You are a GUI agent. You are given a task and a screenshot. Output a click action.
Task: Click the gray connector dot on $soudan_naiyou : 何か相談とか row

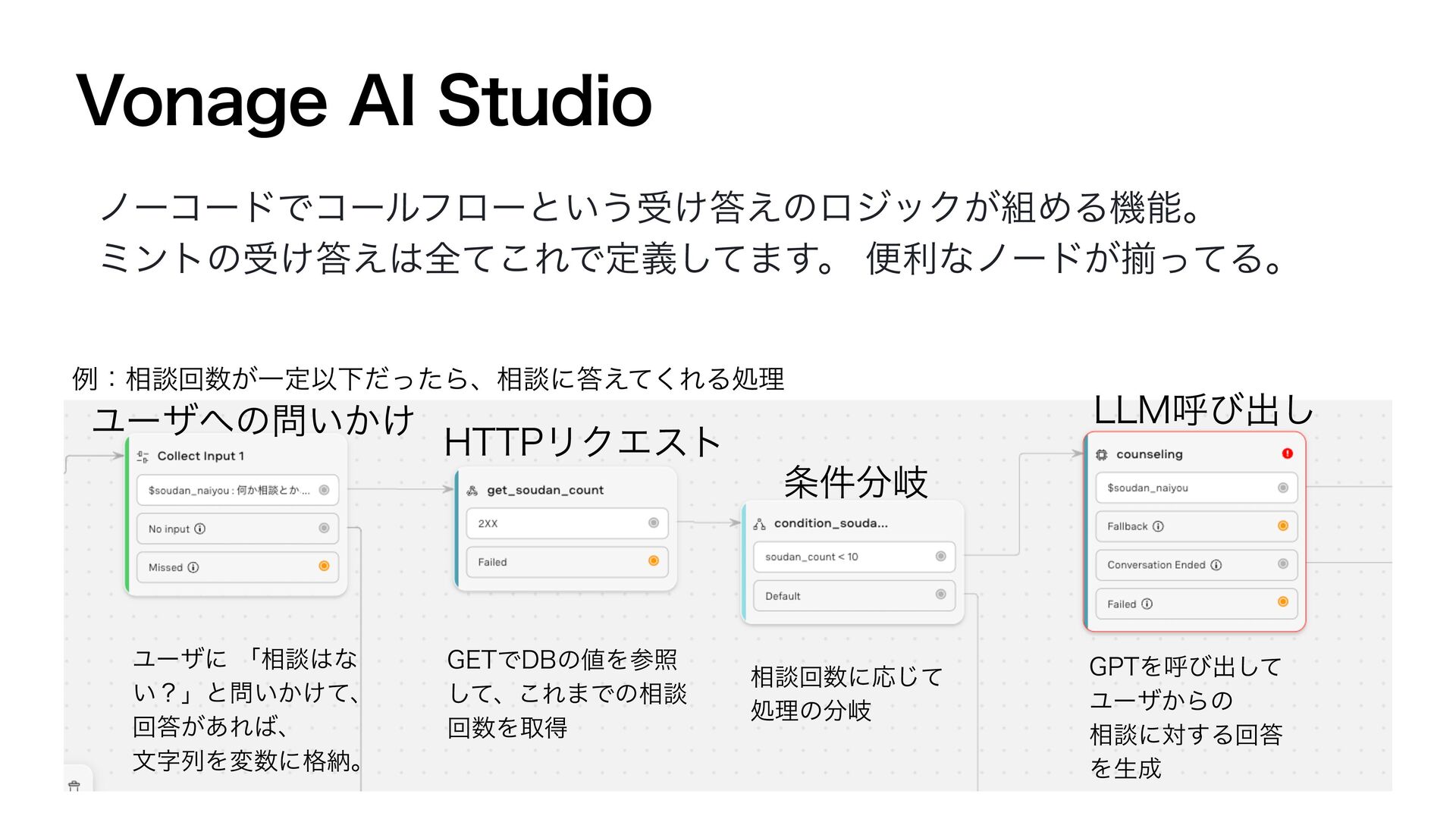(x=324, y=490)
